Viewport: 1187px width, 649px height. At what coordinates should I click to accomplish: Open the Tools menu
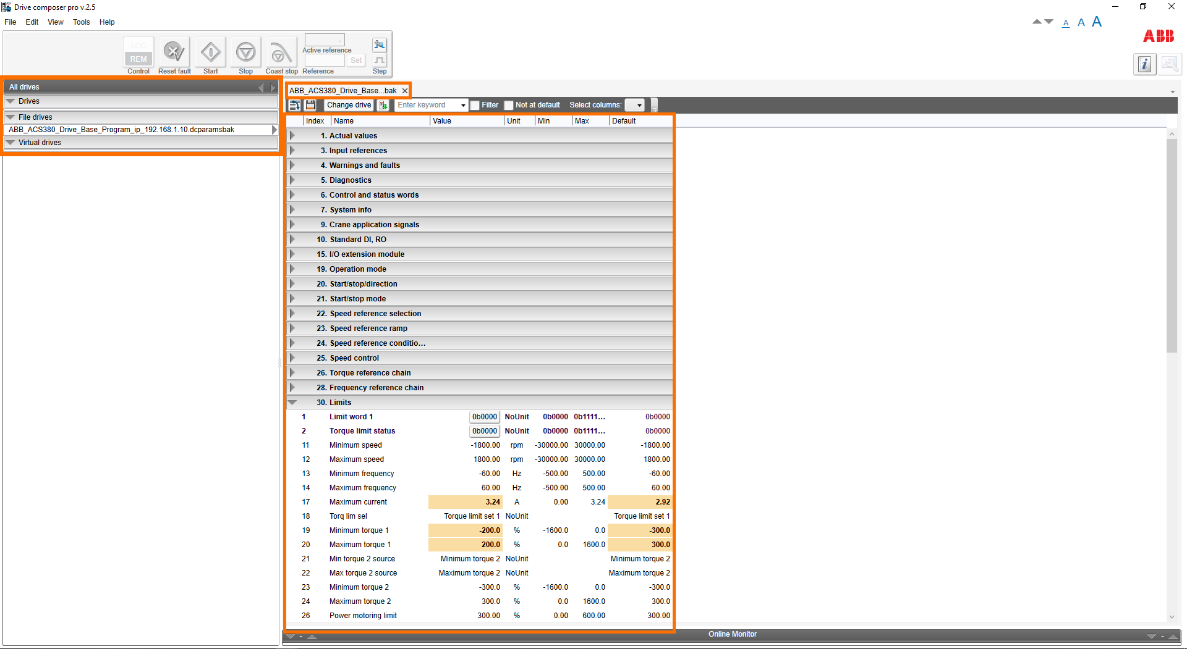[x=81, y=22]
